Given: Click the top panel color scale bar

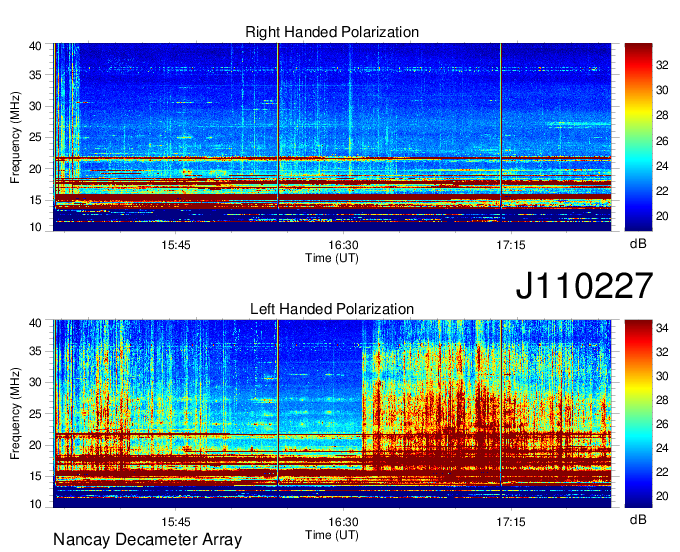Looking at the screenshot, I should 638,137.
